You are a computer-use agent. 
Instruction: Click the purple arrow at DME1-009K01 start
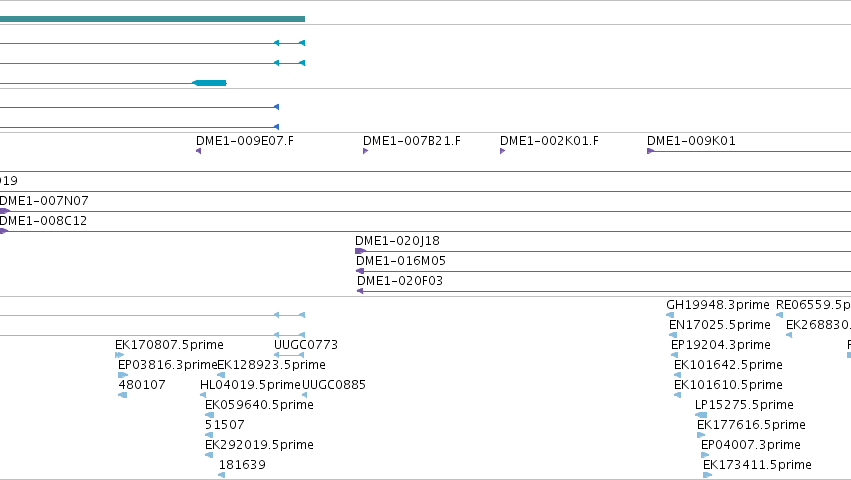pyautogui.click(x=650, y=151)
